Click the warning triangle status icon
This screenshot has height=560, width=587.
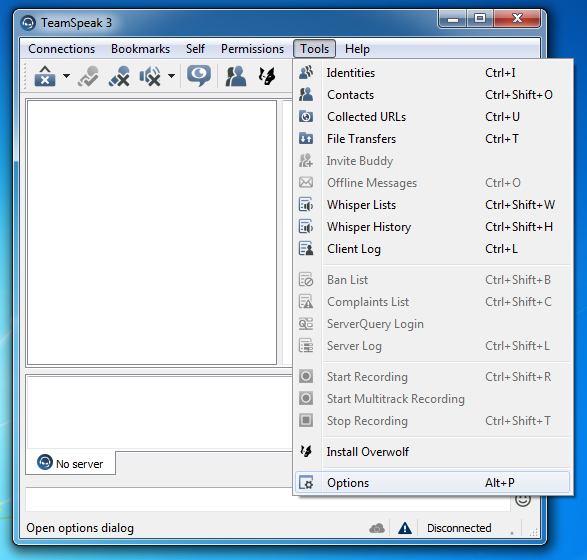click(405, 528)
